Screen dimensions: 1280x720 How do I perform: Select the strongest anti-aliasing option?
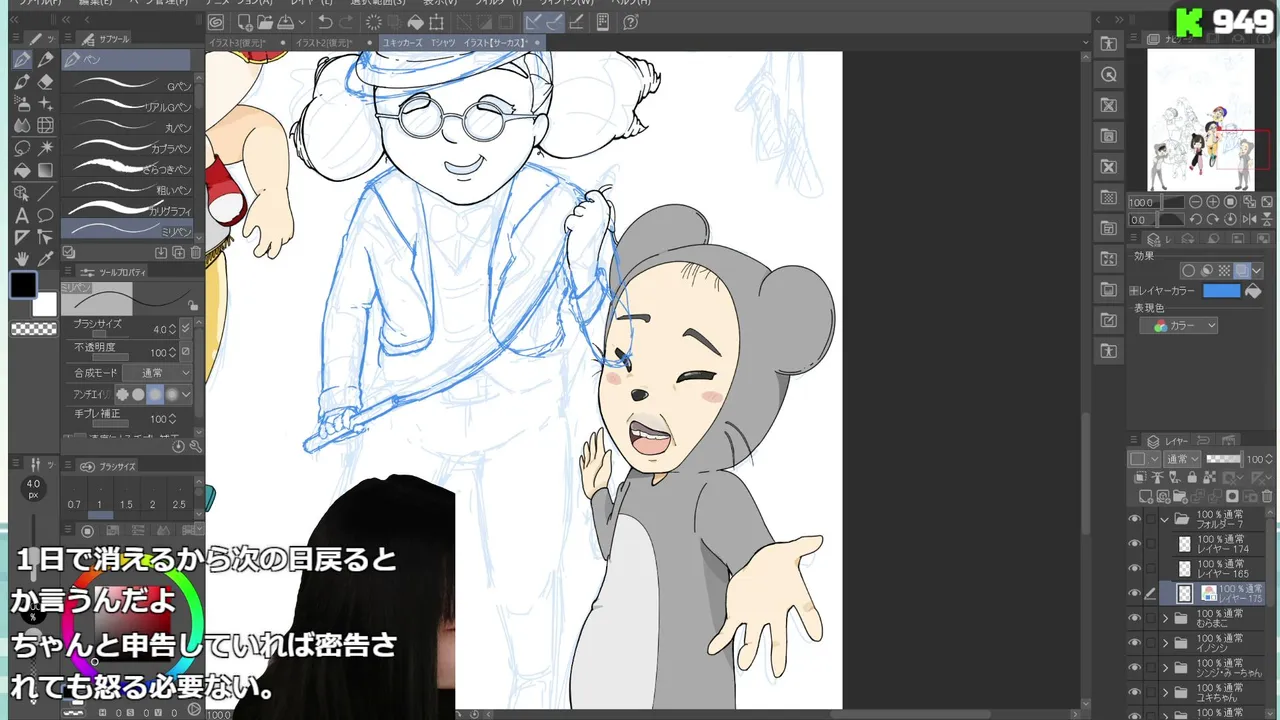[172, 395]
